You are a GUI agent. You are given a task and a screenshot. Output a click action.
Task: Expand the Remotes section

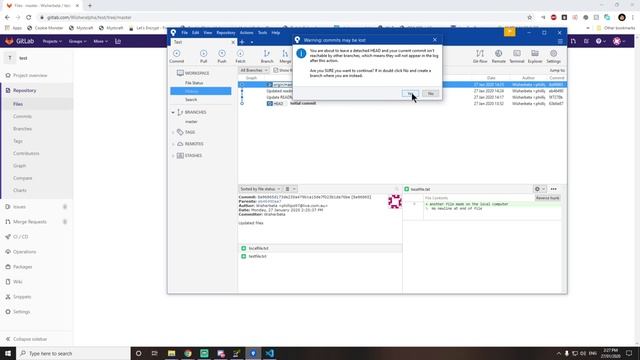click(173, 144)
